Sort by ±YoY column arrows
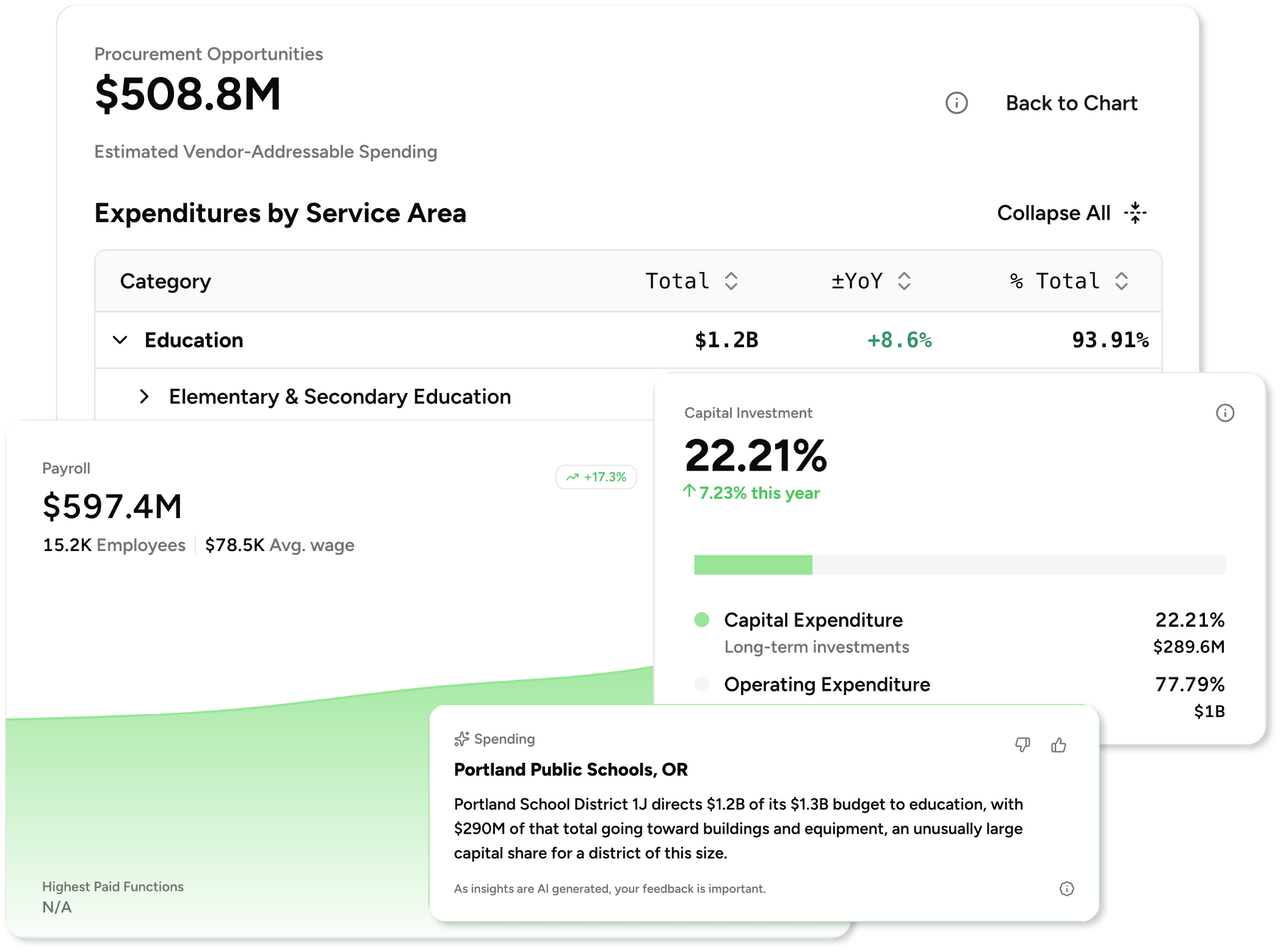The height and width of the screenshot is (952, 1280). pos(904,281)
